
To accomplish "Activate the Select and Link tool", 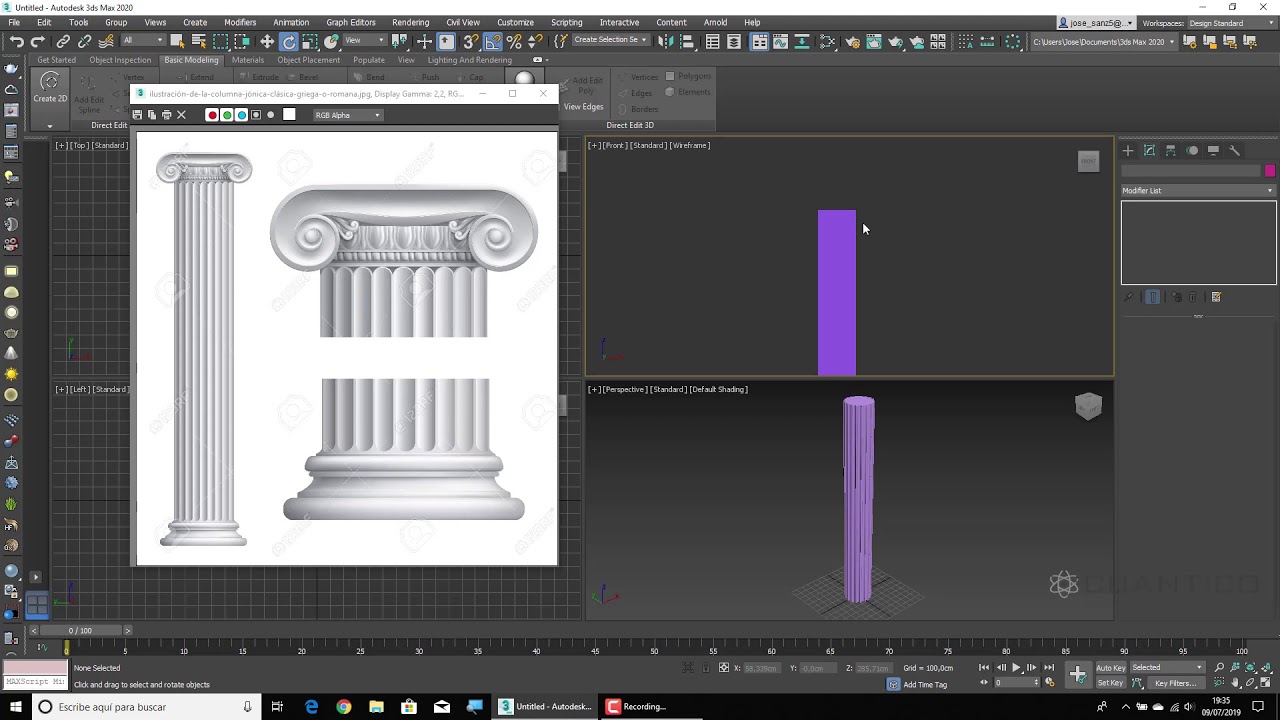I will [63, 41].
